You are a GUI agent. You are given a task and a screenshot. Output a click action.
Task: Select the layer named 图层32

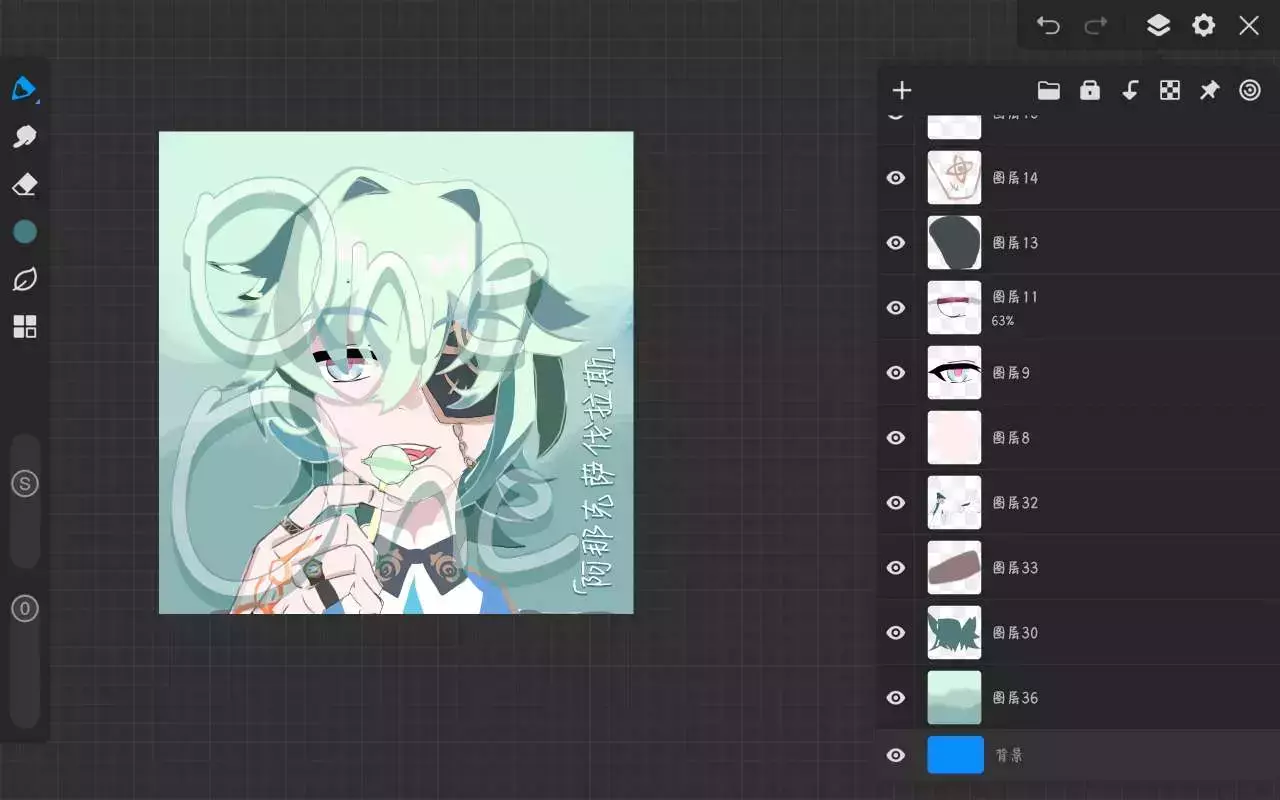(x=1015, y=503)
